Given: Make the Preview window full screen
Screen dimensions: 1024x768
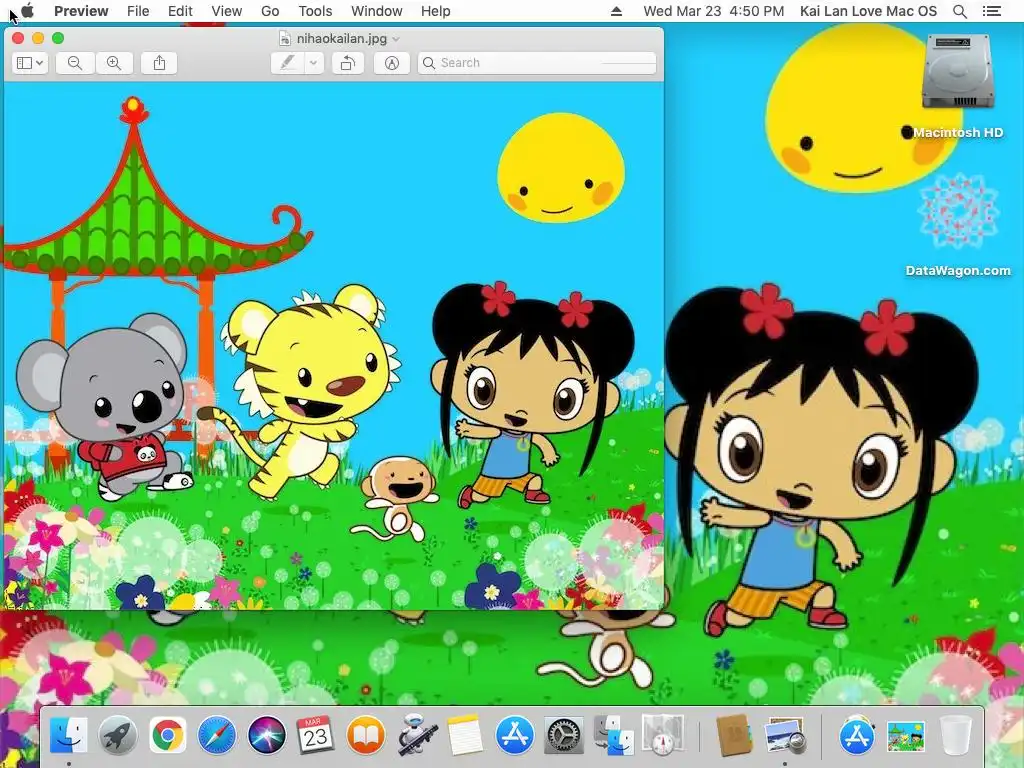Looking at the screenshot, I should click(x=58, y=38).
